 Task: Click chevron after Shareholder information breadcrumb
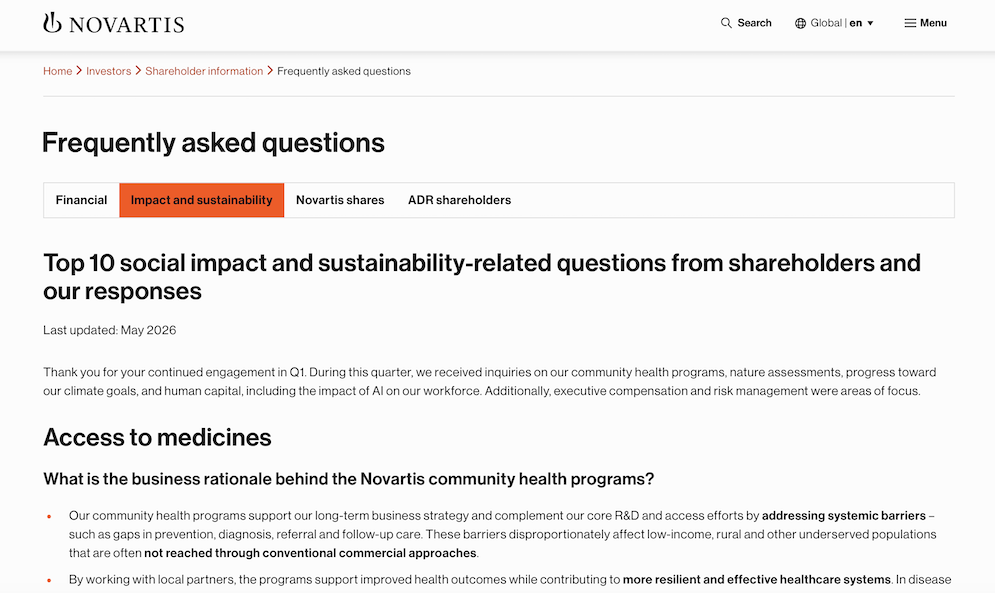pos(270,70)
